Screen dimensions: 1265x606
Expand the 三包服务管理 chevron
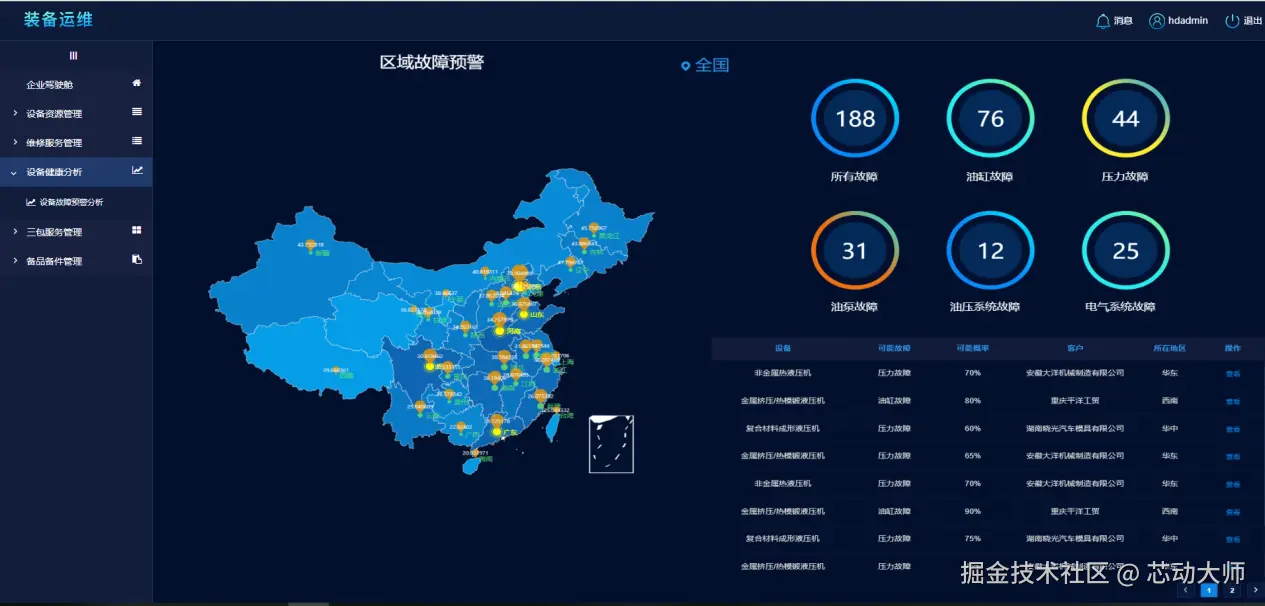[14, 231]
